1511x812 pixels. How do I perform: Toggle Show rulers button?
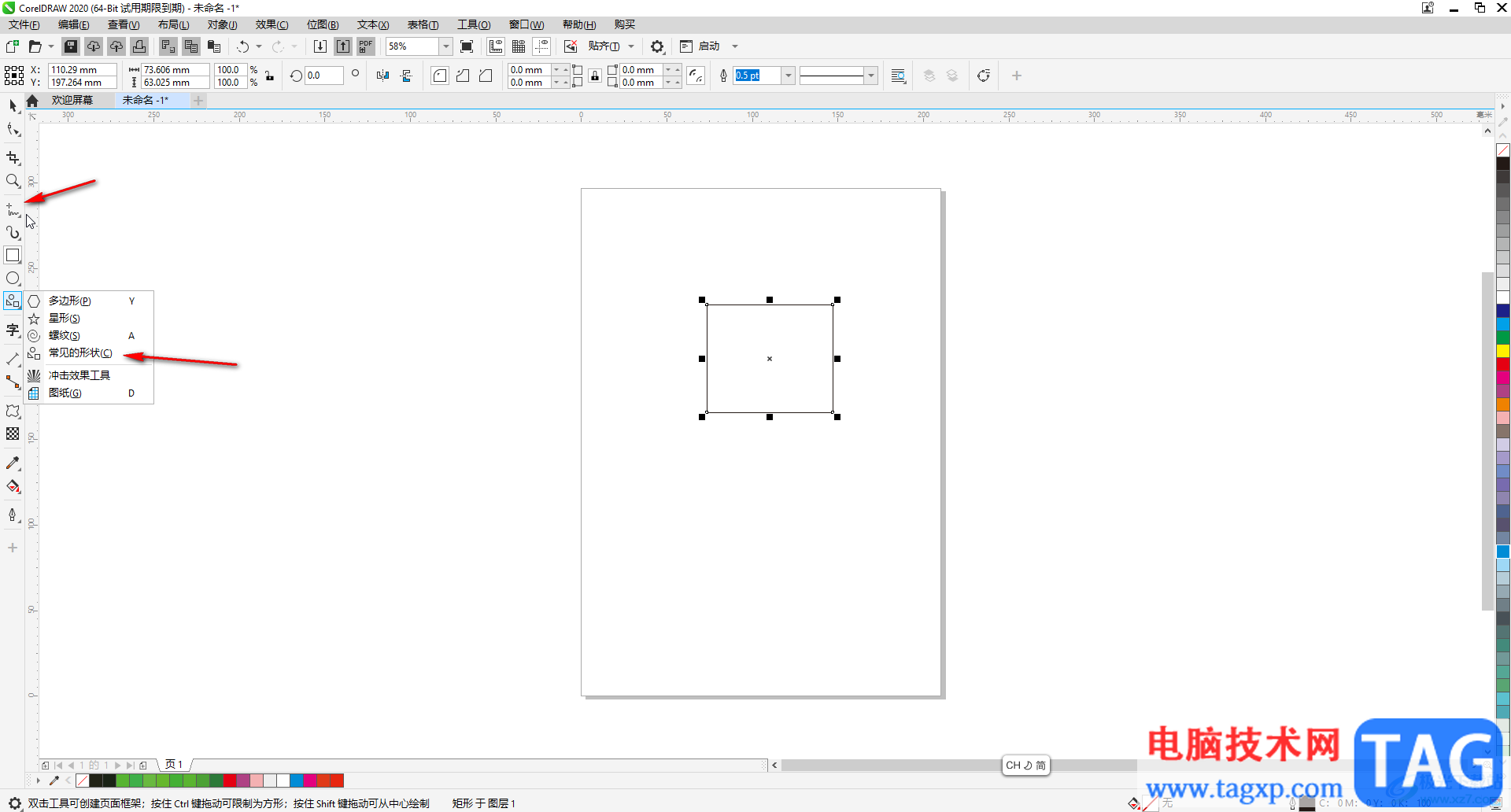click(496, 46)
